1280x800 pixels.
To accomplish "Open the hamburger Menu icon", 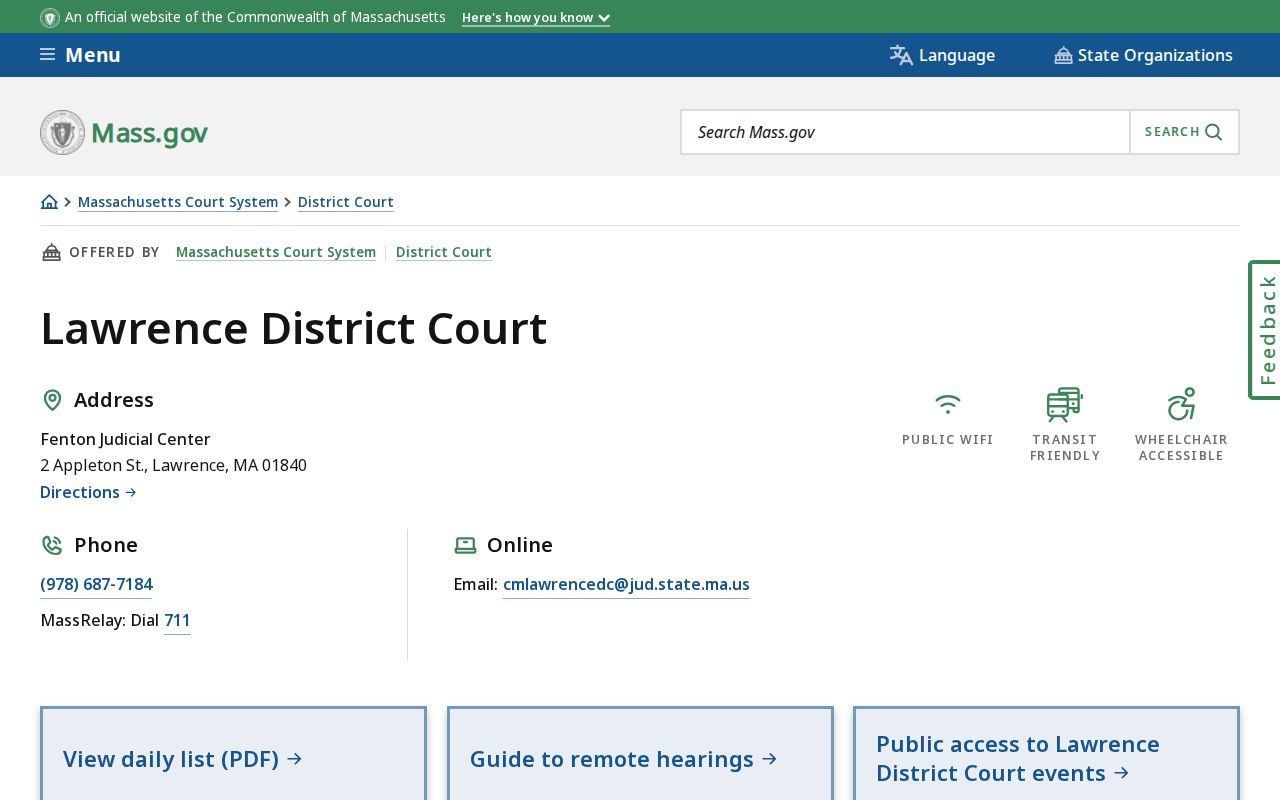I will 47,55.
